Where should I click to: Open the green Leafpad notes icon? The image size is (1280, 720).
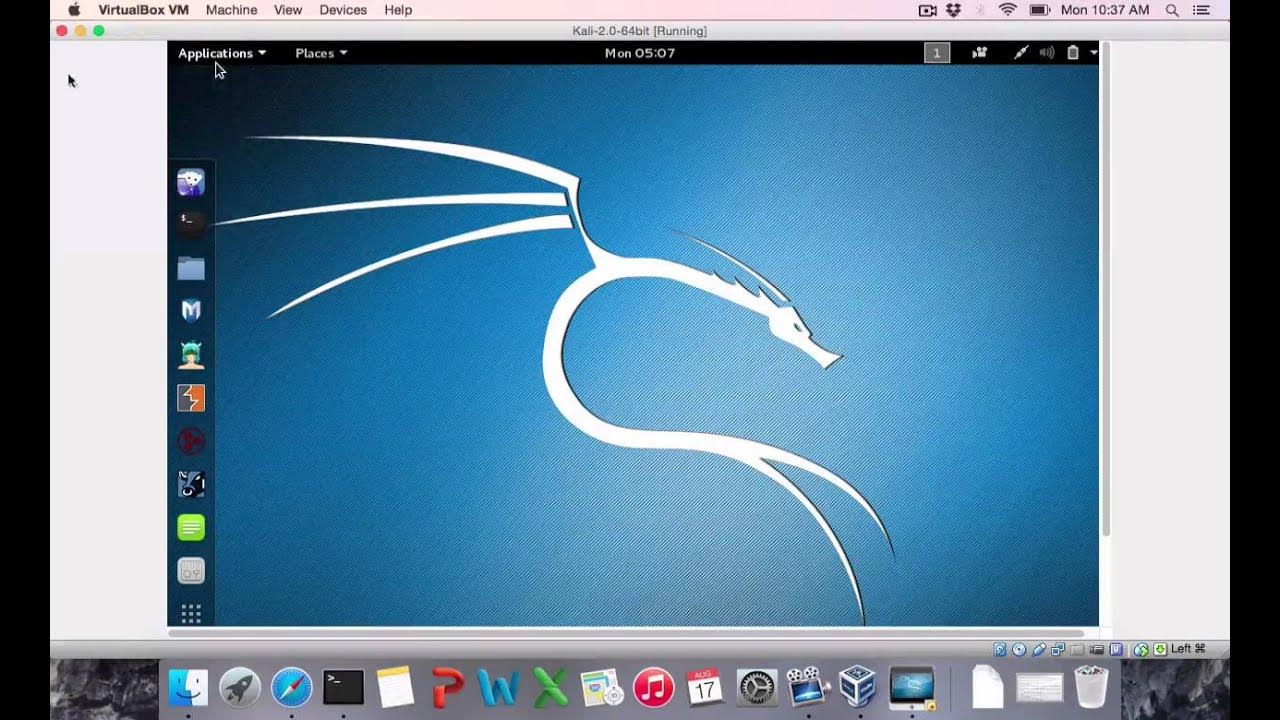pos(191,527)
